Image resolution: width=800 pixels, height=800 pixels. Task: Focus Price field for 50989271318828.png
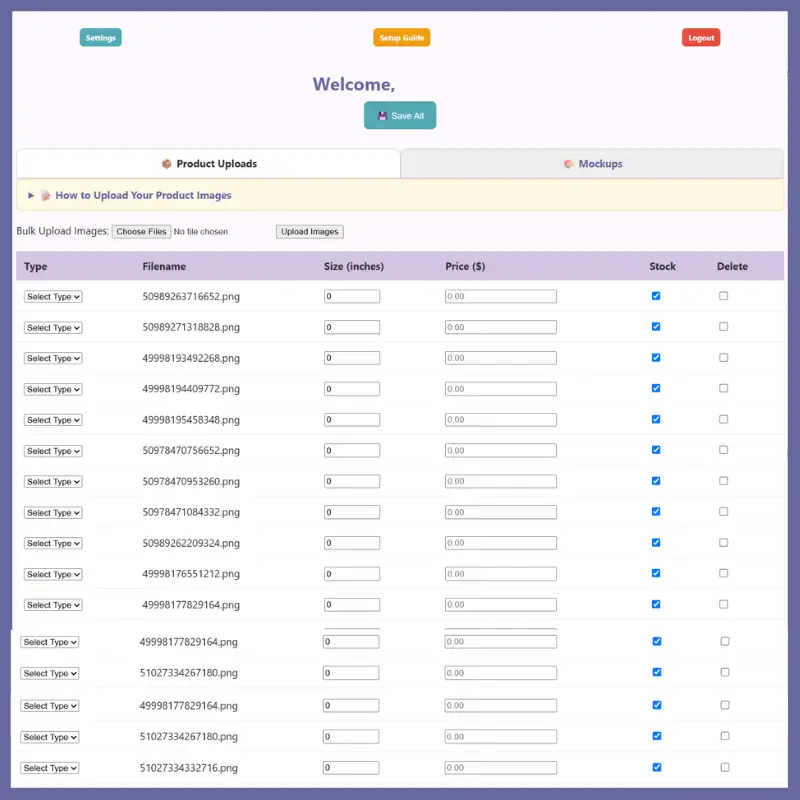(x=501, y=327)
